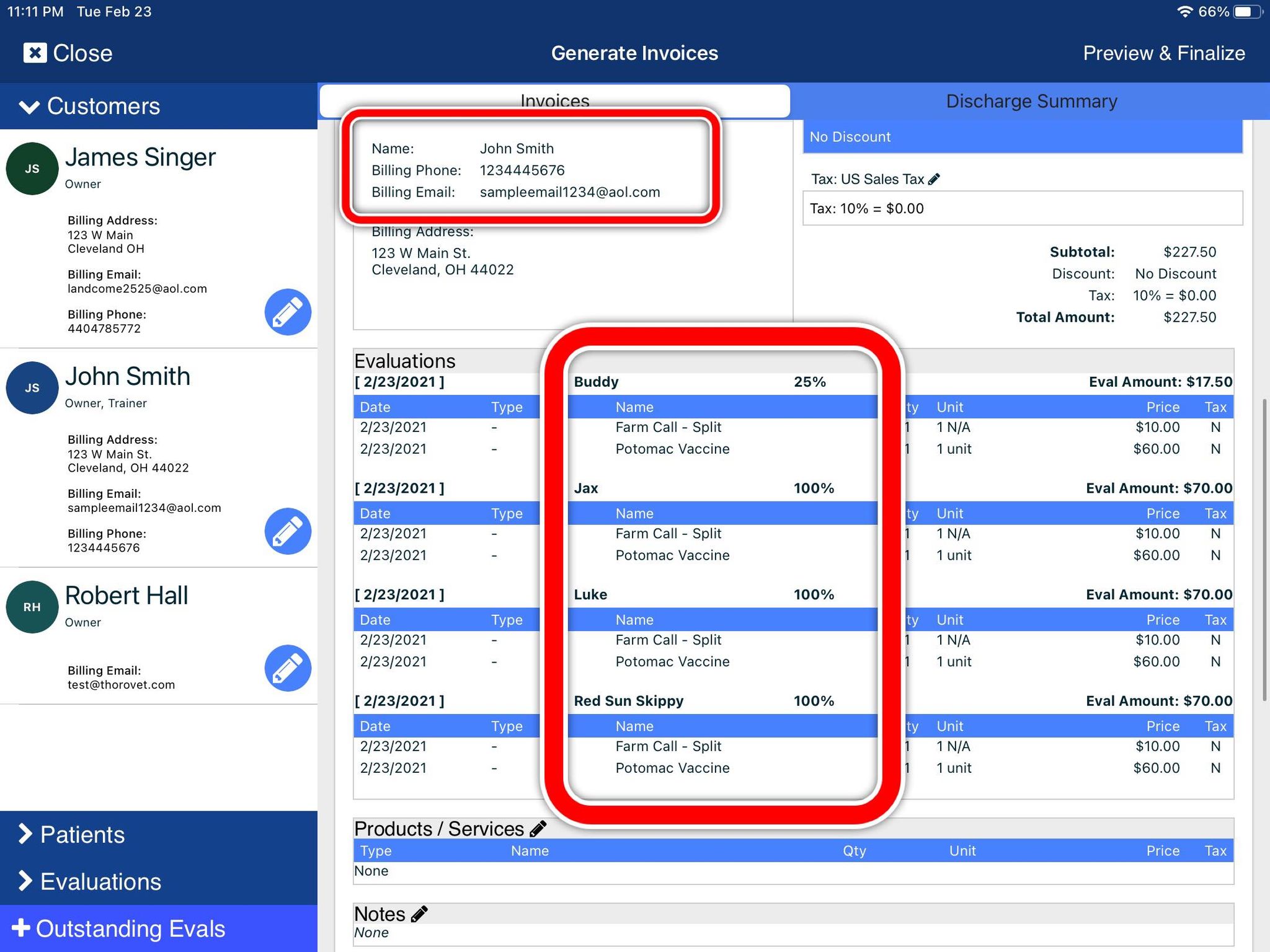Select customer James Singer avatar
1270x952 pixels.
click(32, 169)
